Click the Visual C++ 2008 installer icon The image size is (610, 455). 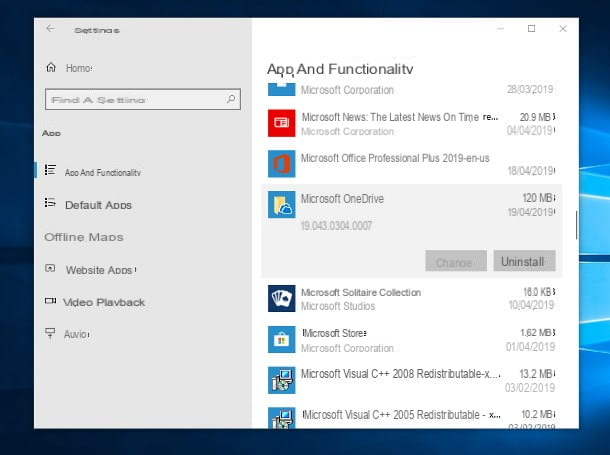282,380
